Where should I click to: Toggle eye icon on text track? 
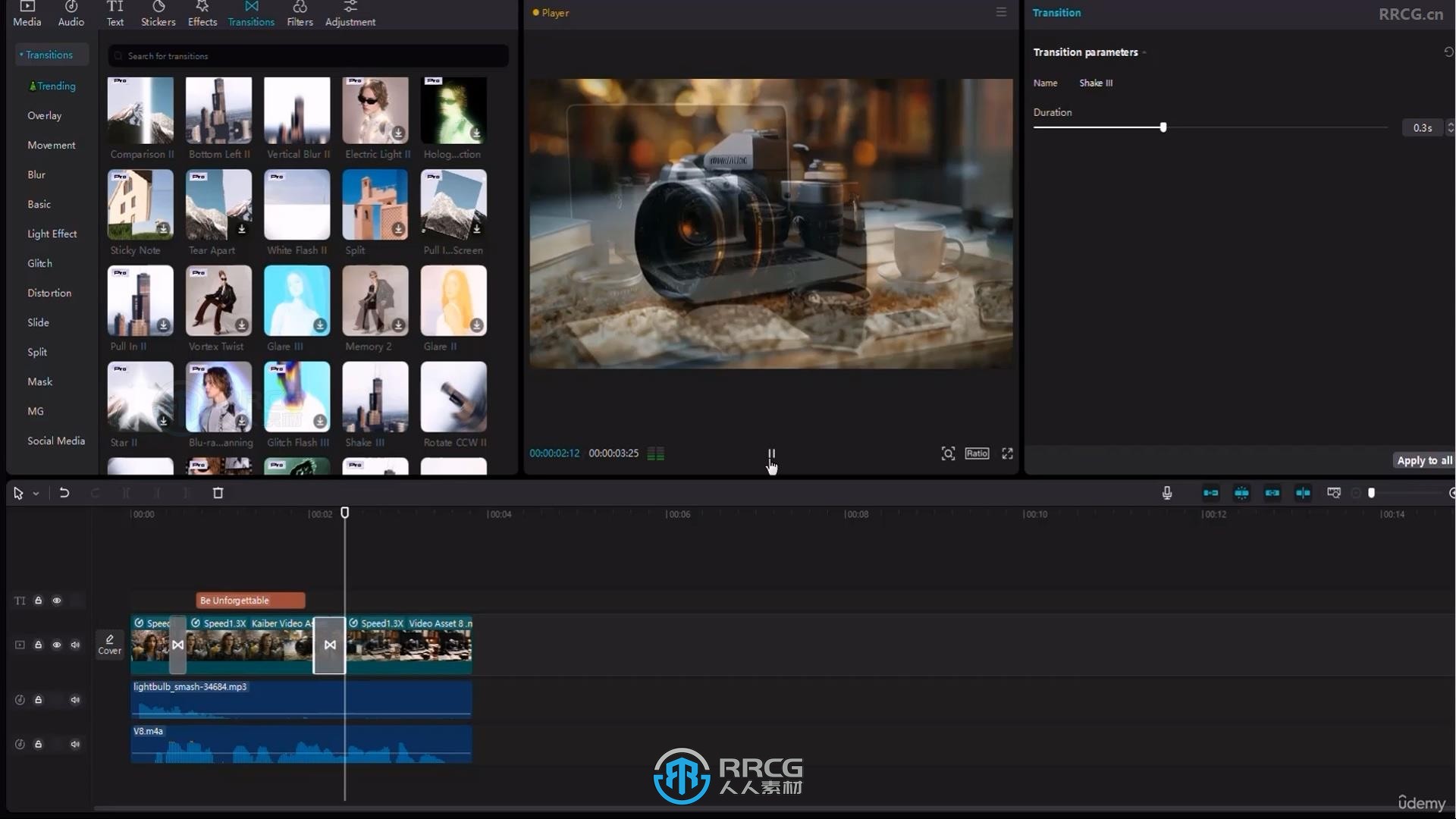tap(56, 600)
